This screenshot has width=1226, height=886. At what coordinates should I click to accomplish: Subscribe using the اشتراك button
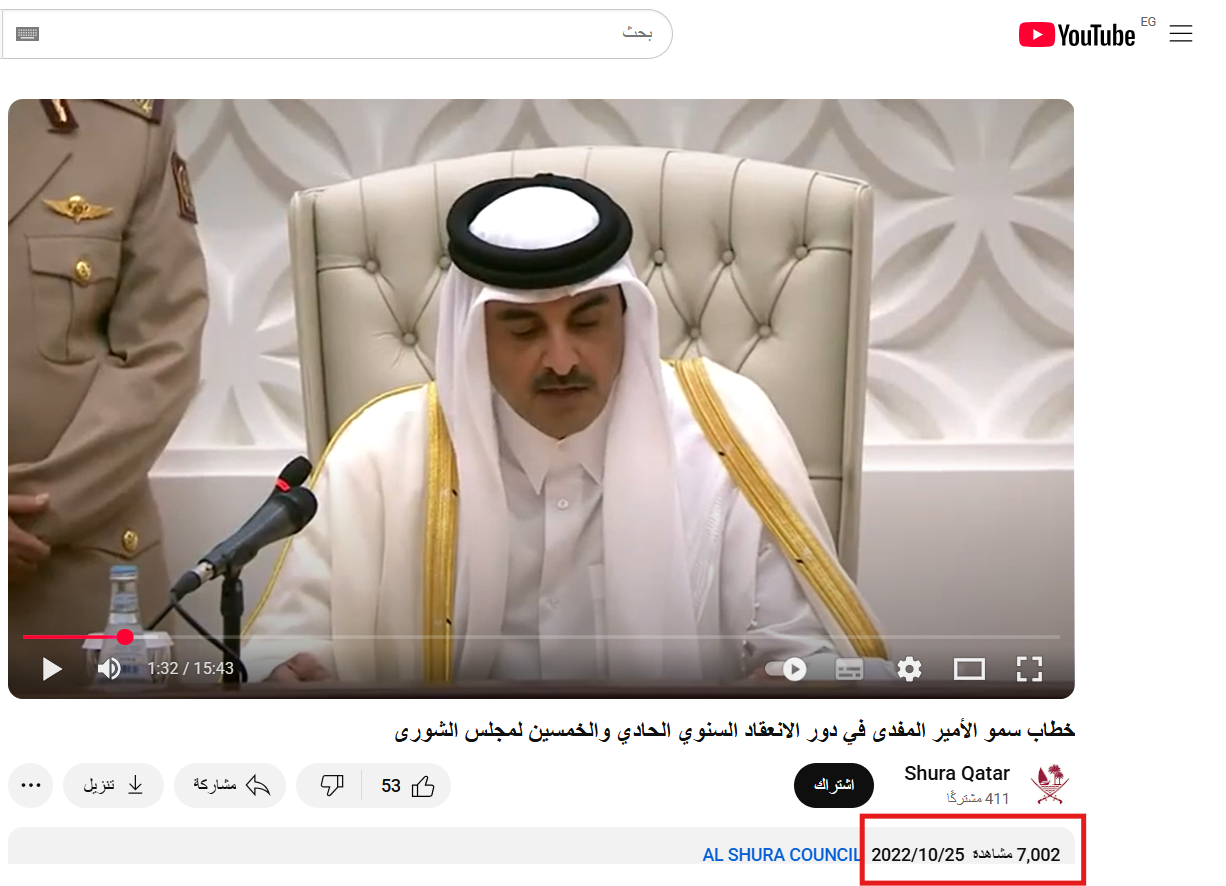(833, 785)
